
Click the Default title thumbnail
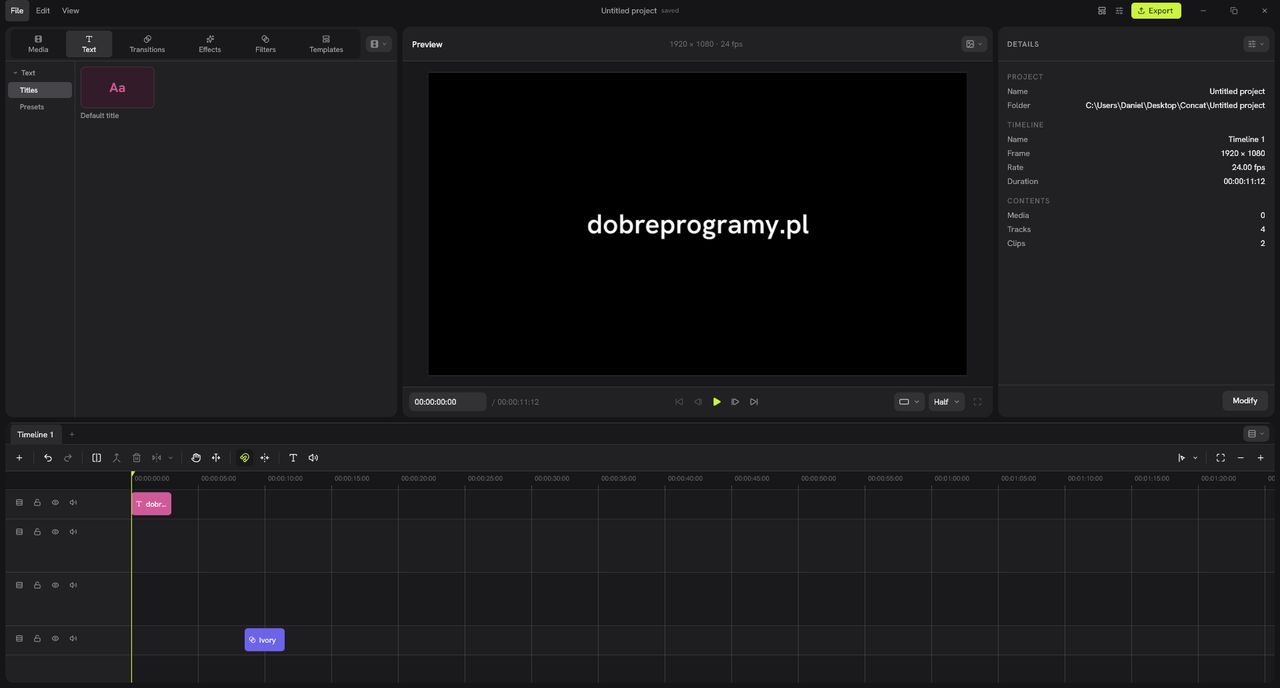[117, 88]
